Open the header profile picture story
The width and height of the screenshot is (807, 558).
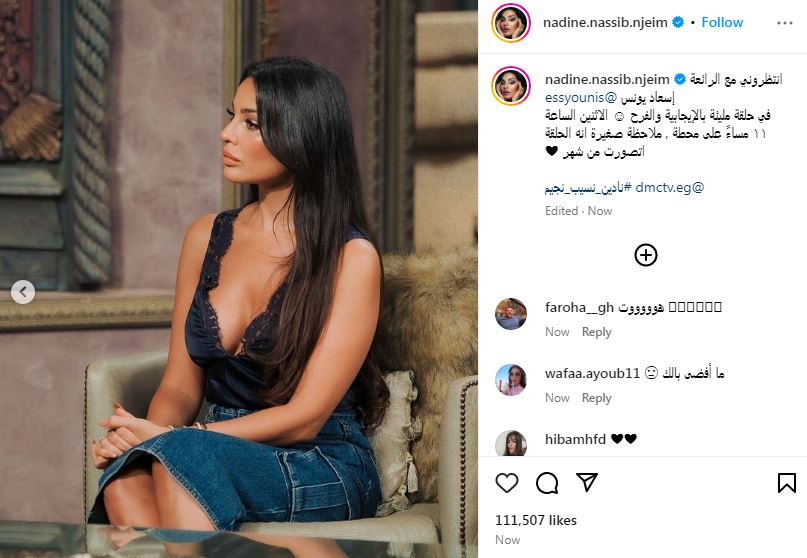pos(511,23)
